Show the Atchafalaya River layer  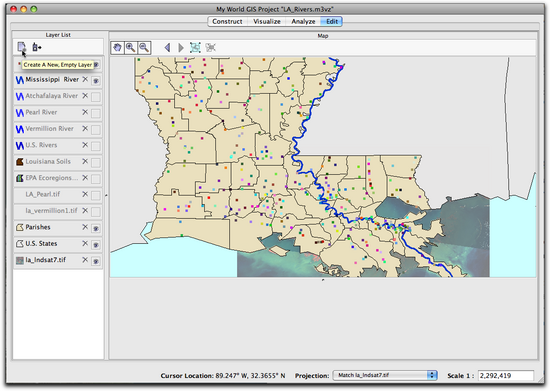pyautogui.click(x=96, y=97)
